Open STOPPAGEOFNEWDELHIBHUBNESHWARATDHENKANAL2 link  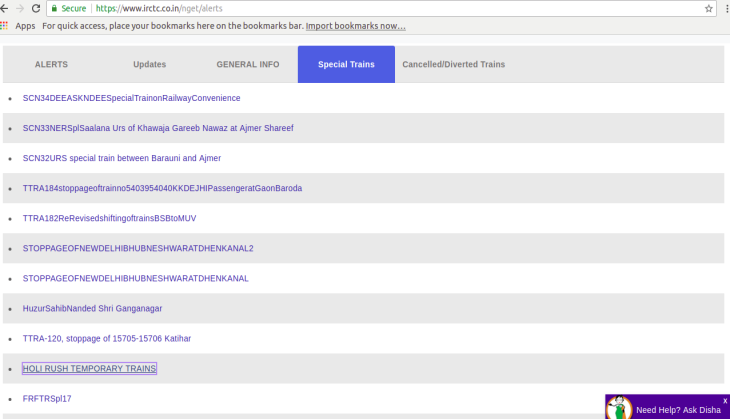[138, 249]
